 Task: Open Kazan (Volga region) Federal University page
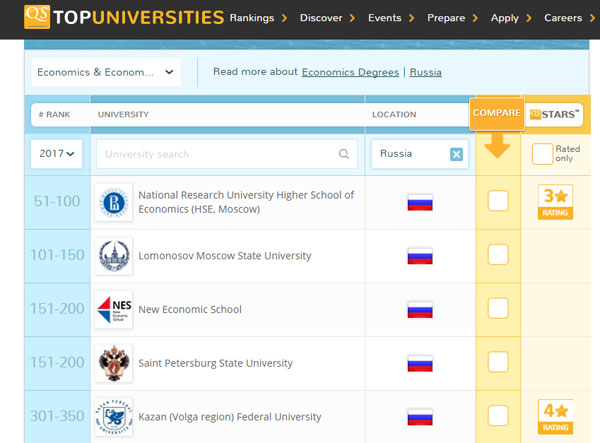click(230, 417)
